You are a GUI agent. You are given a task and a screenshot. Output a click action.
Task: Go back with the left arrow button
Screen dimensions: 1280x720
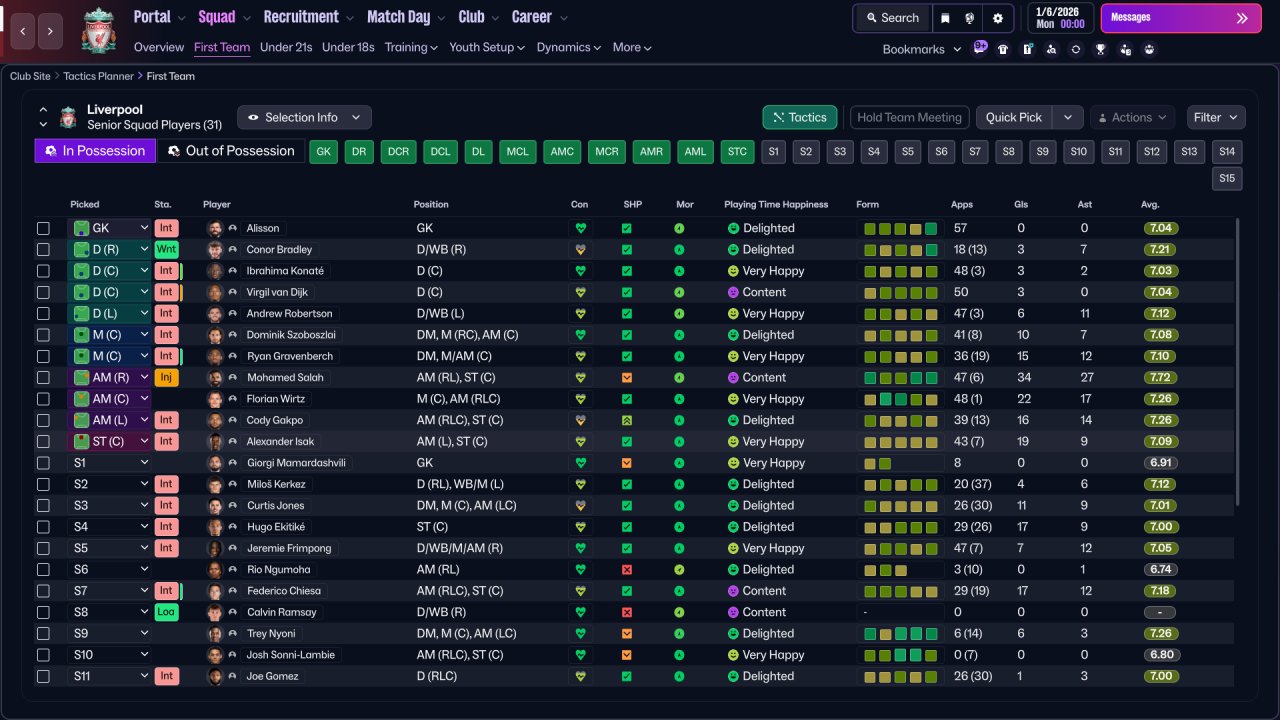(x=22, y=31)
